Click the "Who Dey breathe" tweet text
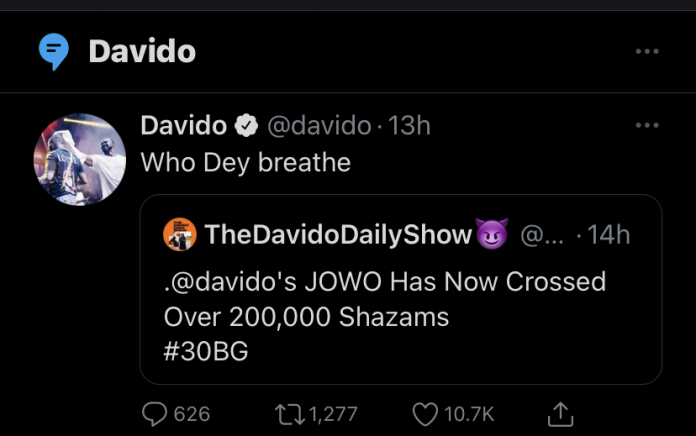Screen dimensions: 696x436 tap(246, 162)
